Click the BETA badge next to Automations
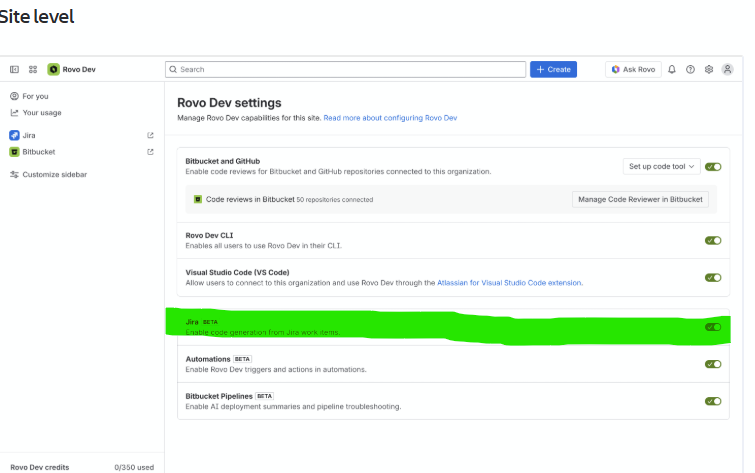Viewport: 755px width, 473px height. point(242,359)
